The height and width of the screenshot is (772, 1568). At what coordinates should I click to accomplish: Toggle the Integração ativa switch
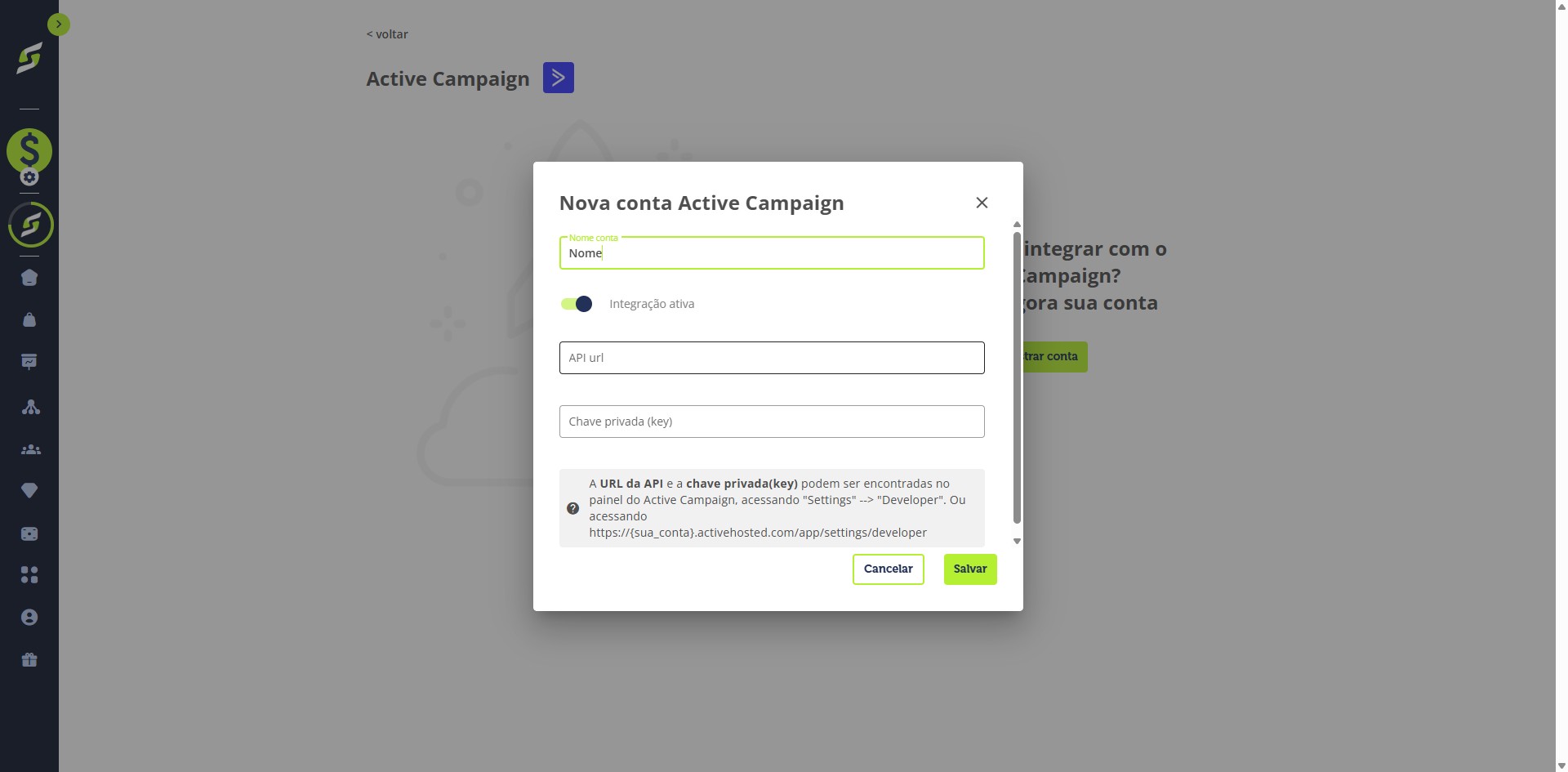[x=577, y=304]
